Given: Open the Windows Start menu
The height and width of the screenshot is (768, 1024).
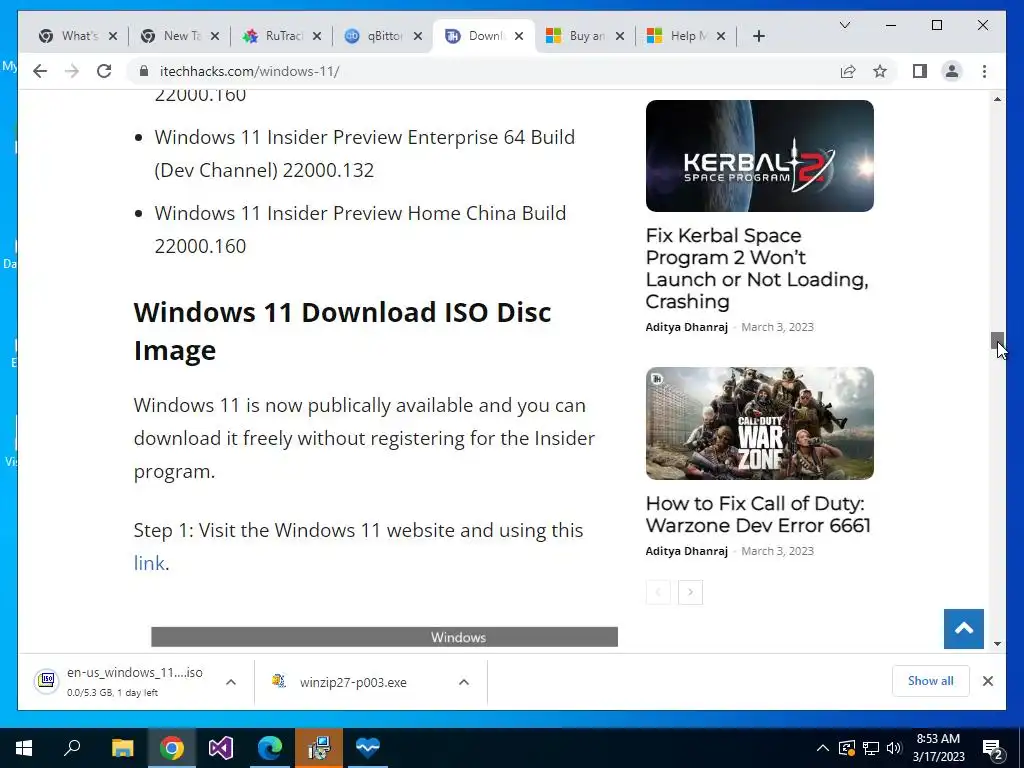Looking at the screenshot, I should [x=24, y=748].
